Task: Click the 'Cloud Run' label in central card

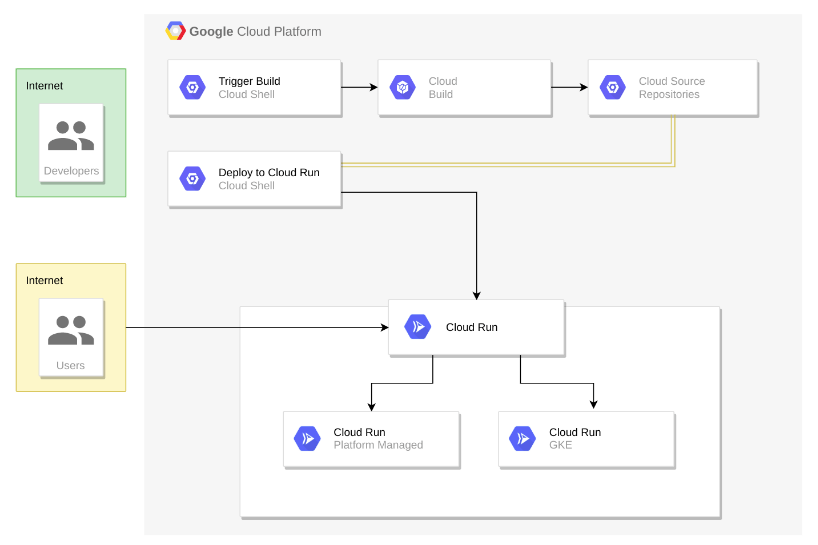Action: coord(472,327)
